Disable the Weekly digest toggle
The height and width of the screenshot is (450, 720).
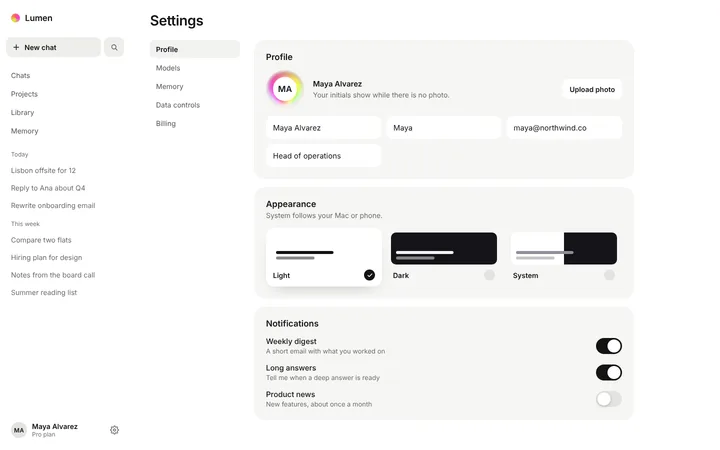[x=609, y=346]
